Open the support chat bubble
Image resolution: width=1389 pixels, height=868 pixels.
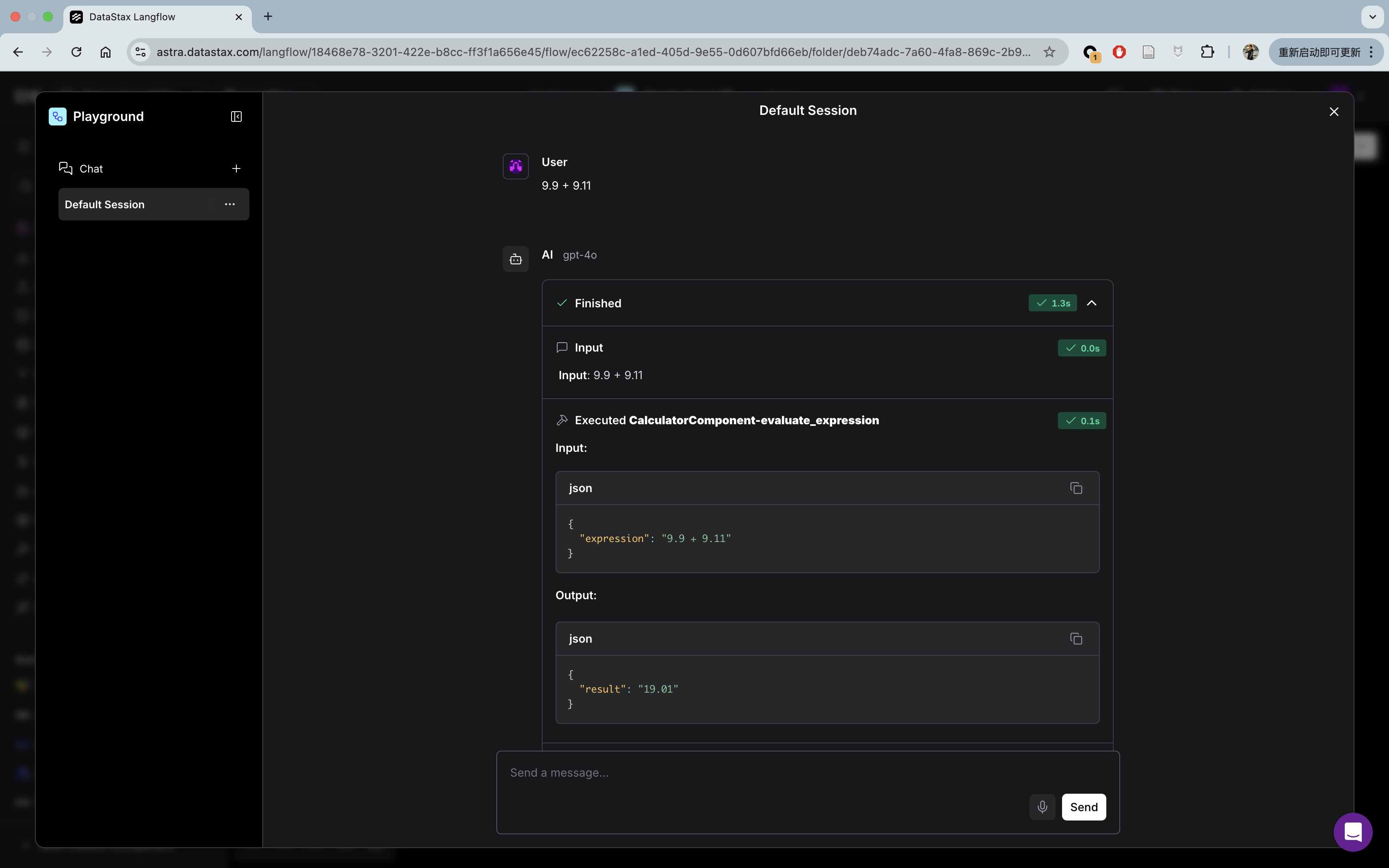click(x=1353, y=832)
